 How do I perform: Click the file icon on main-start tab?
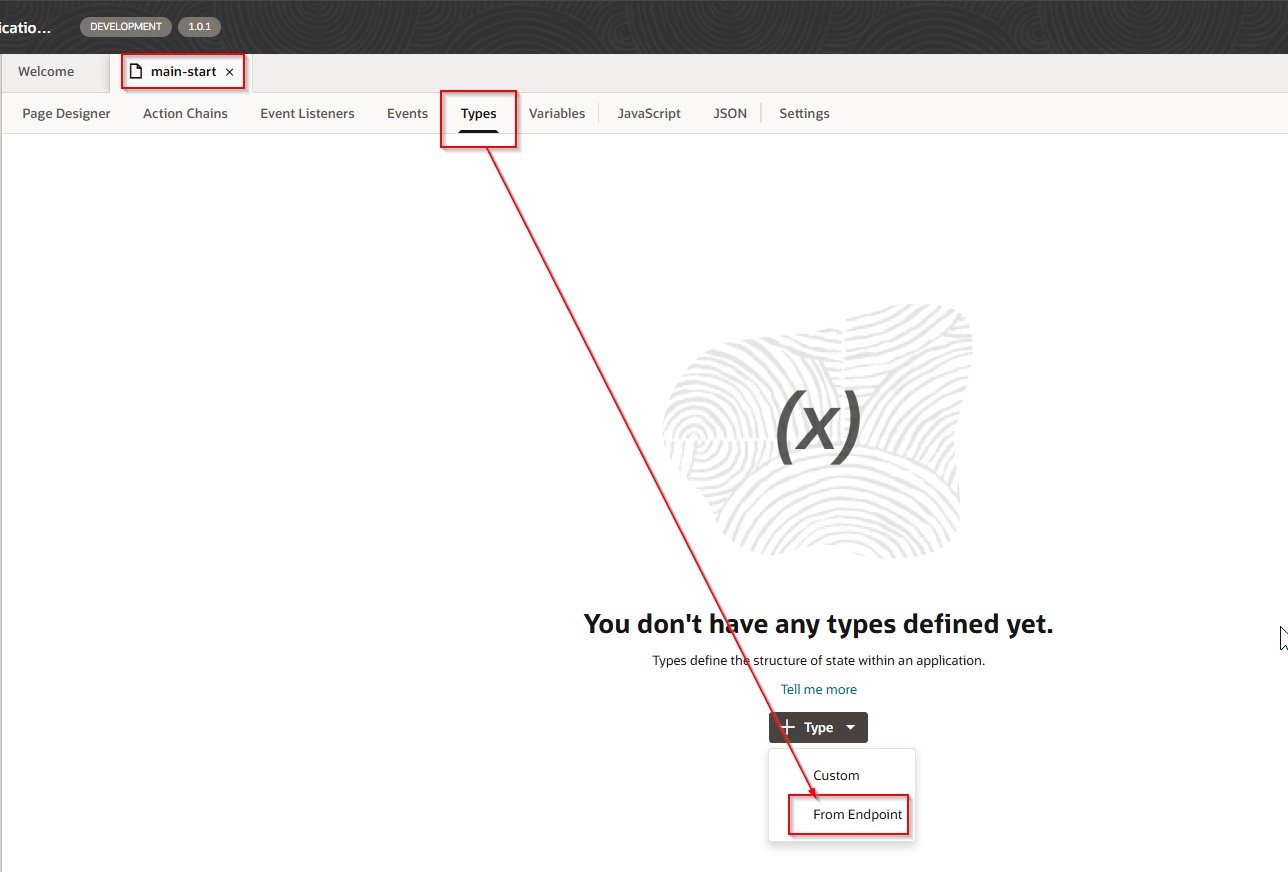[x=136, y=72]
